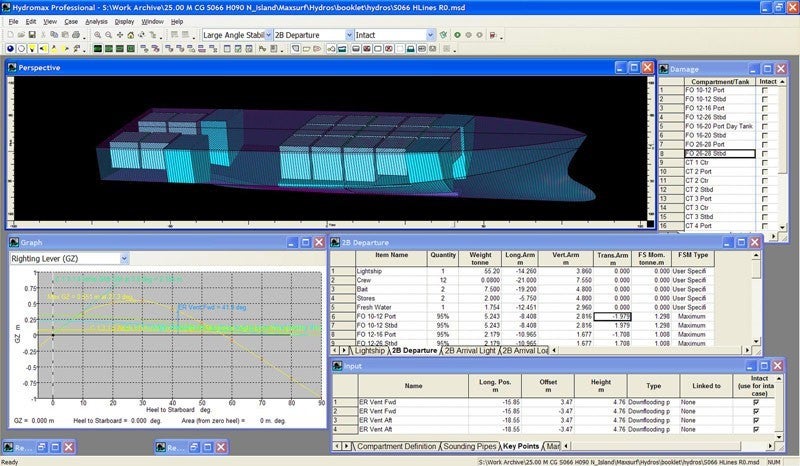Toggle Intact checkbox for CT 1 Ctr
800x466 pixels.
[764, 163]
